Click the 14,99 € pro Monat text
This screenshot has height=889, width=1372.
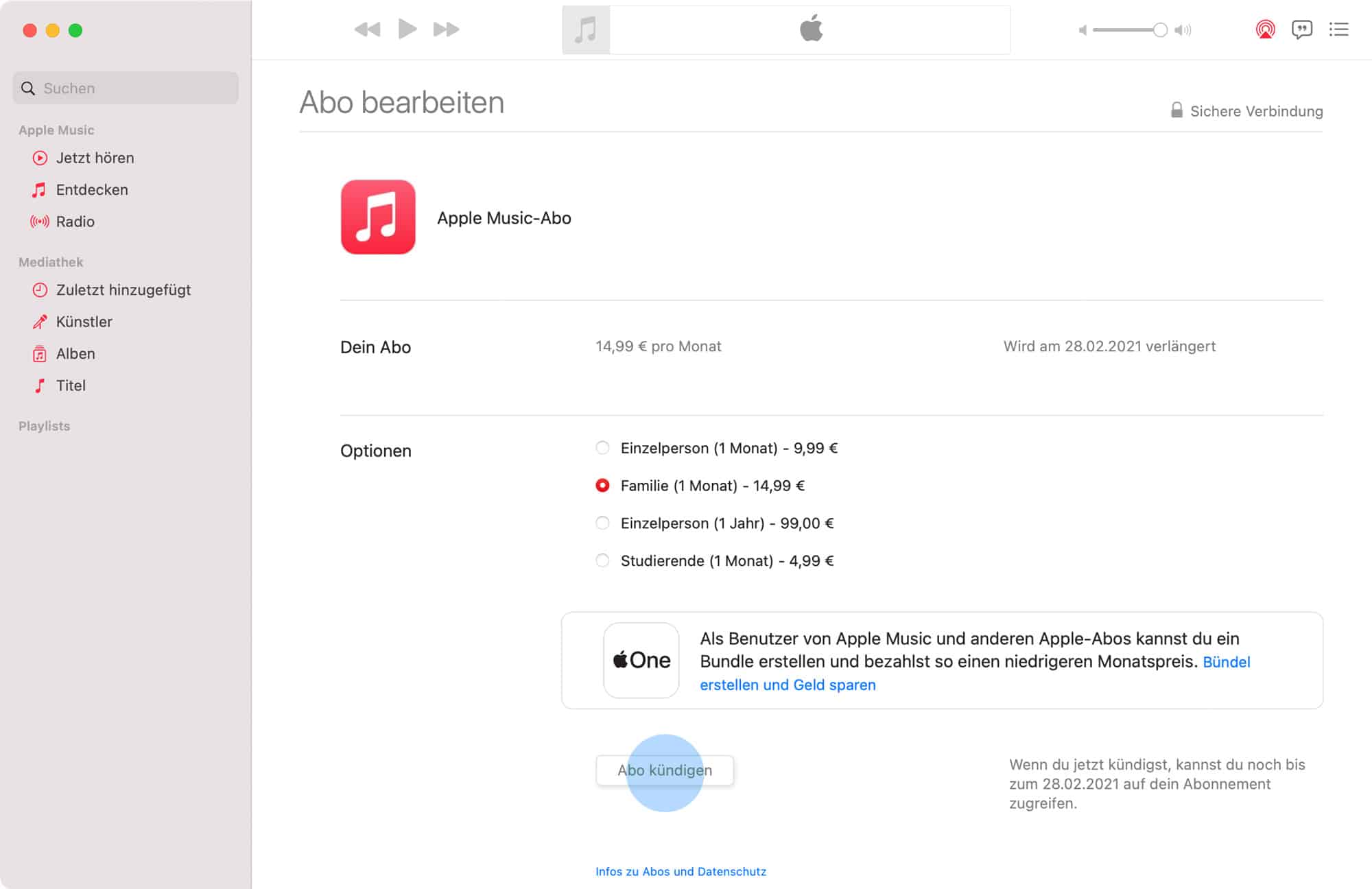(659, 346)
